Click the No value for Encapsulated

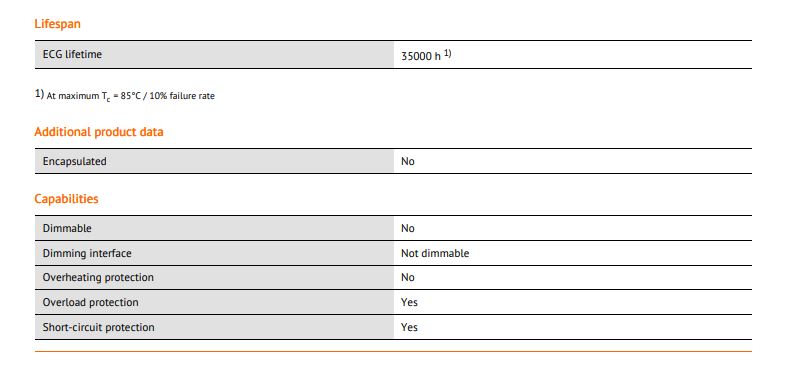coord(408,162)
